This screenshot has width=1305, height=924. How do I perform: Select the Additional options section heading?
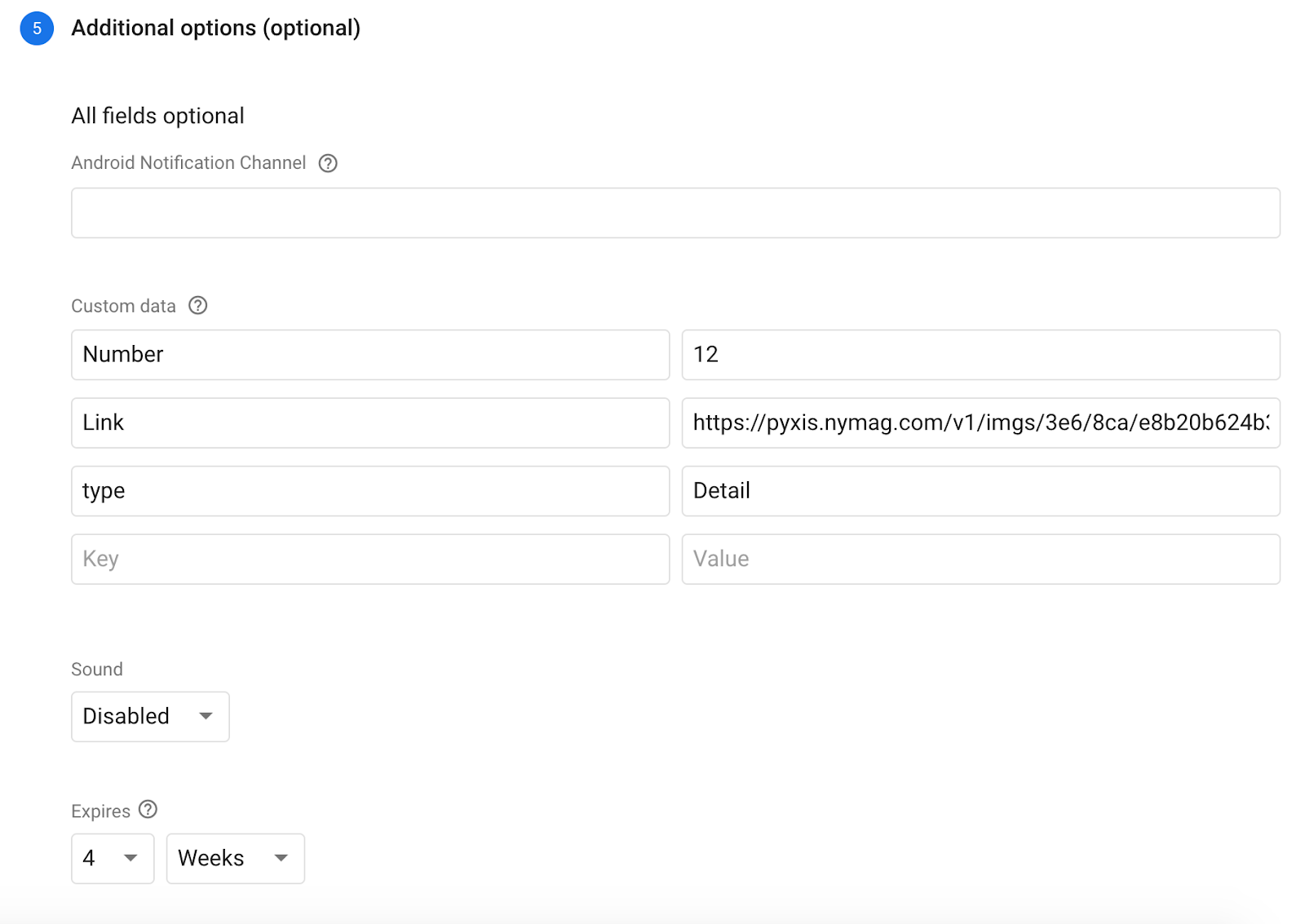pyautogui.click(x=215, y=27)
